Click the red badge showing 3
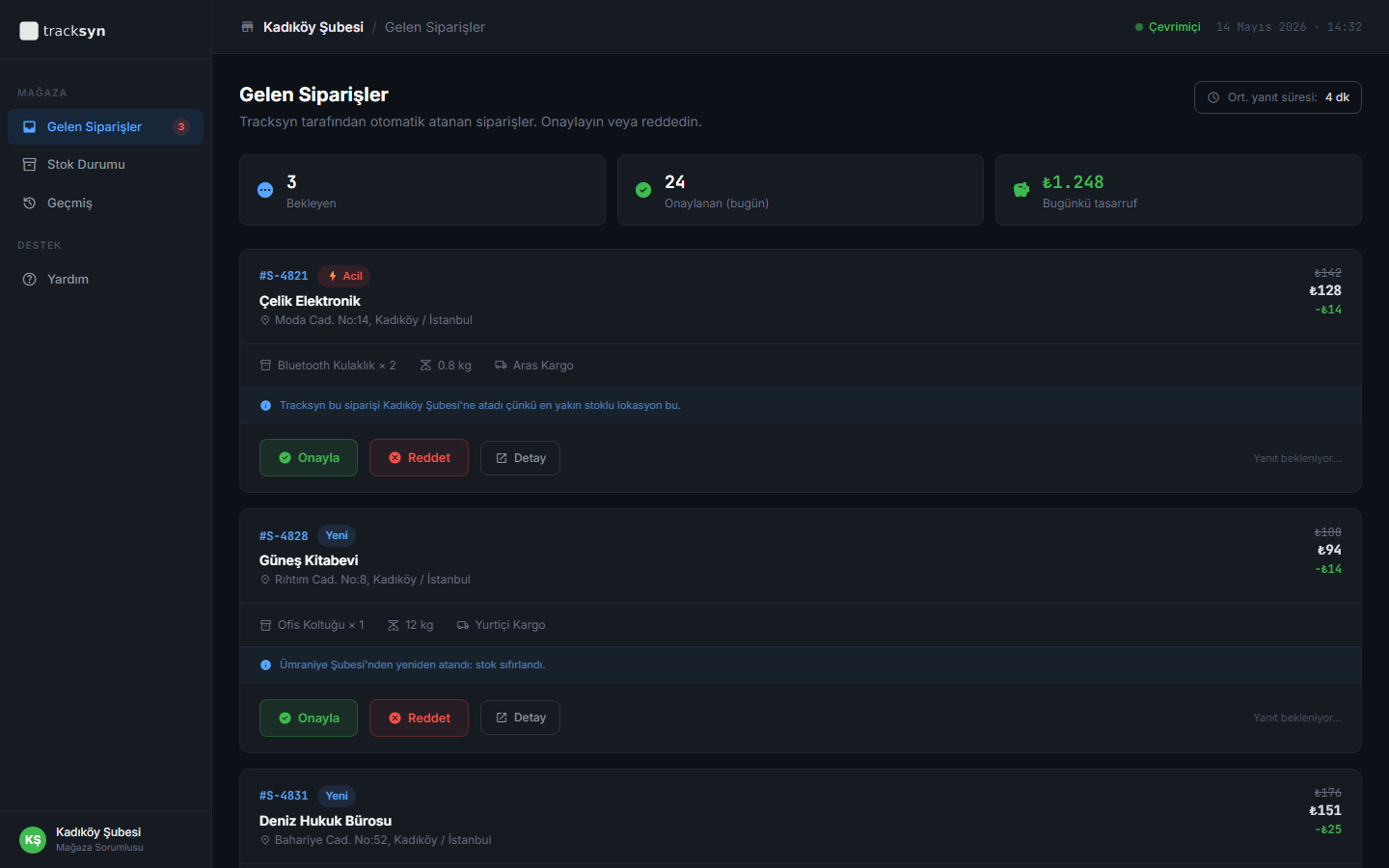 (181, 126)
